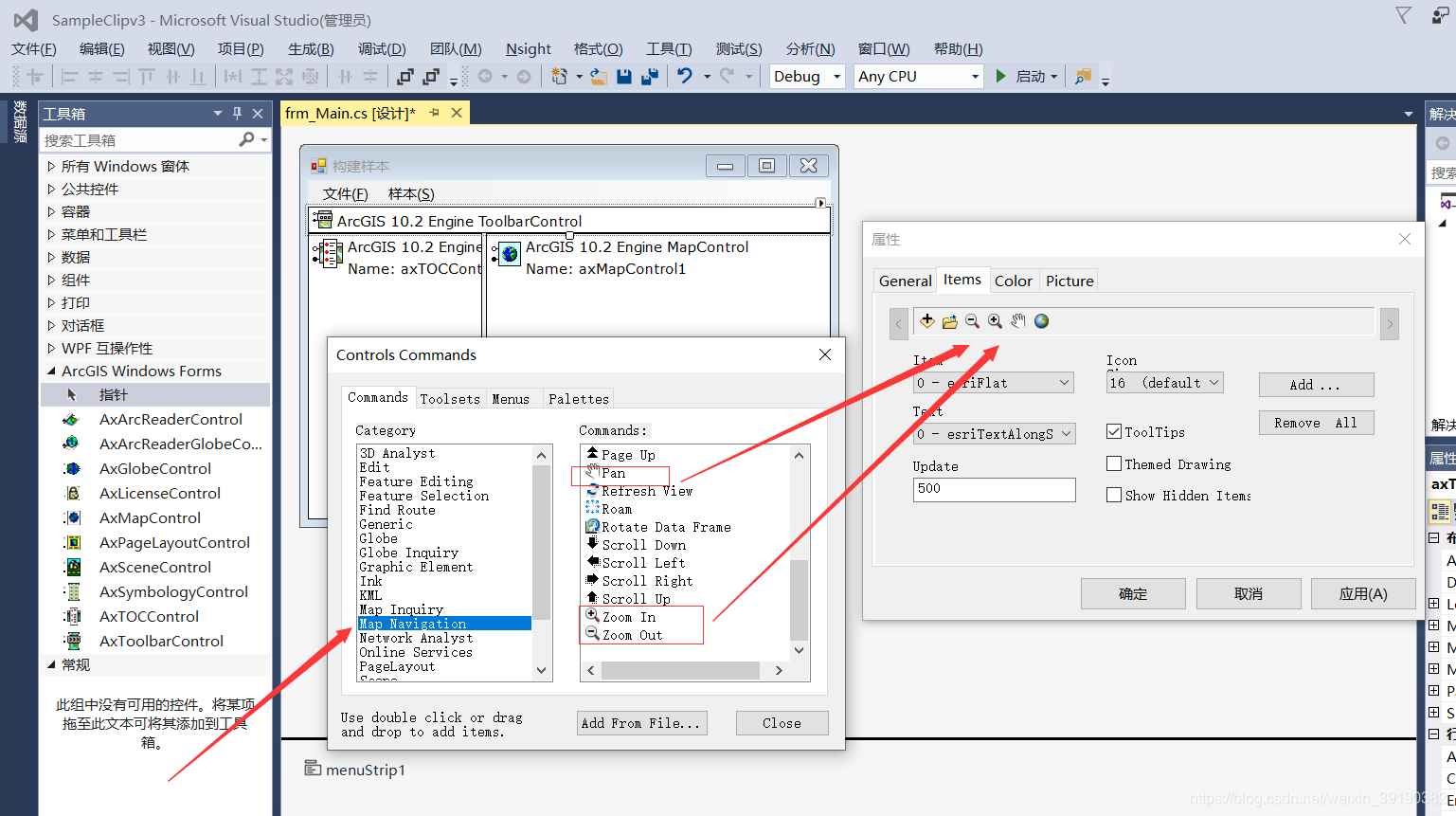Click the Add ... button in properties dialog

click(1316, 385)
